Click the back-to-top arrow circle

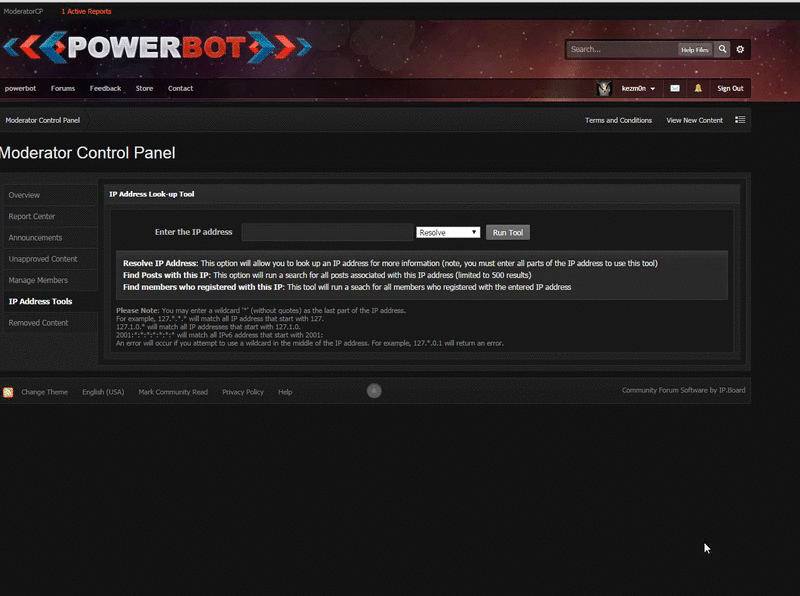point(374,391)
